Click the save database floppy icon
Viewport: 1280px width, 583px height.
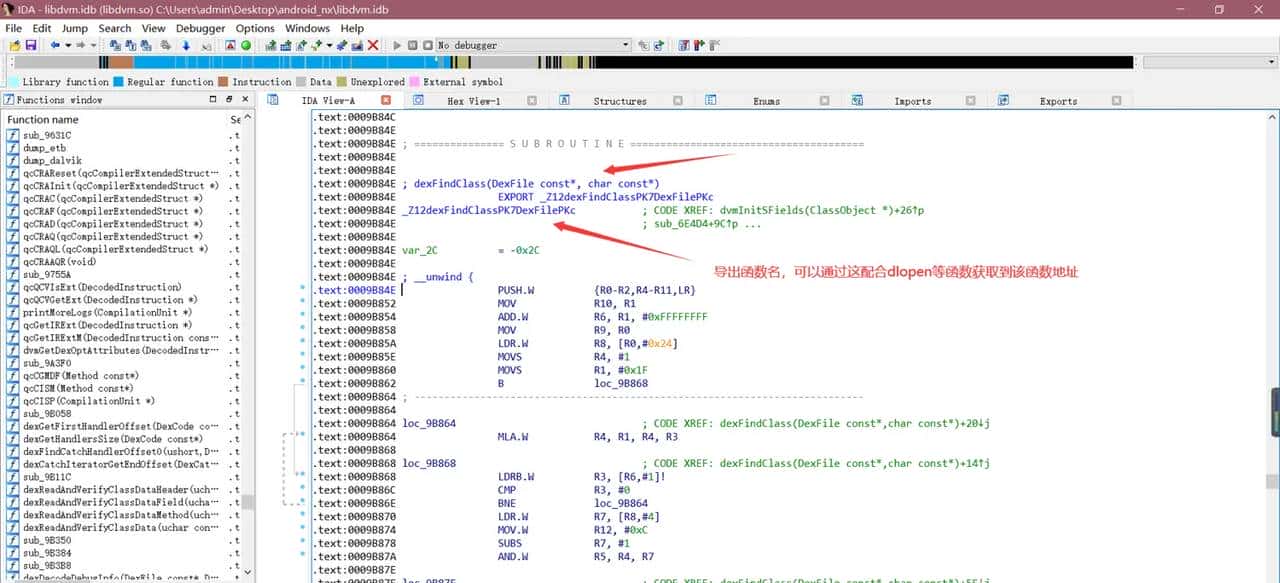[31, 46]
